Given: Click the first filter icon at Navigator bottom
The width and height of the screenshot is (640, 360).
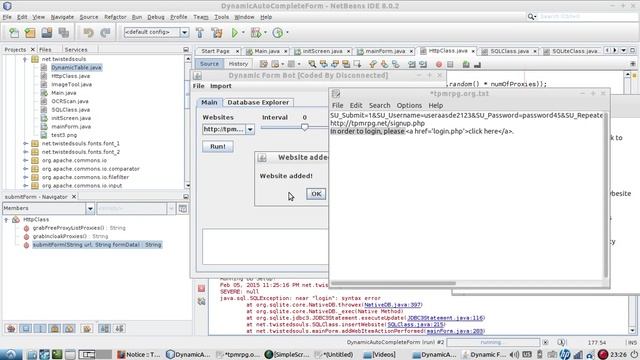Looking at the screenshot, I should pyautogui.click(x=11, y=328).
